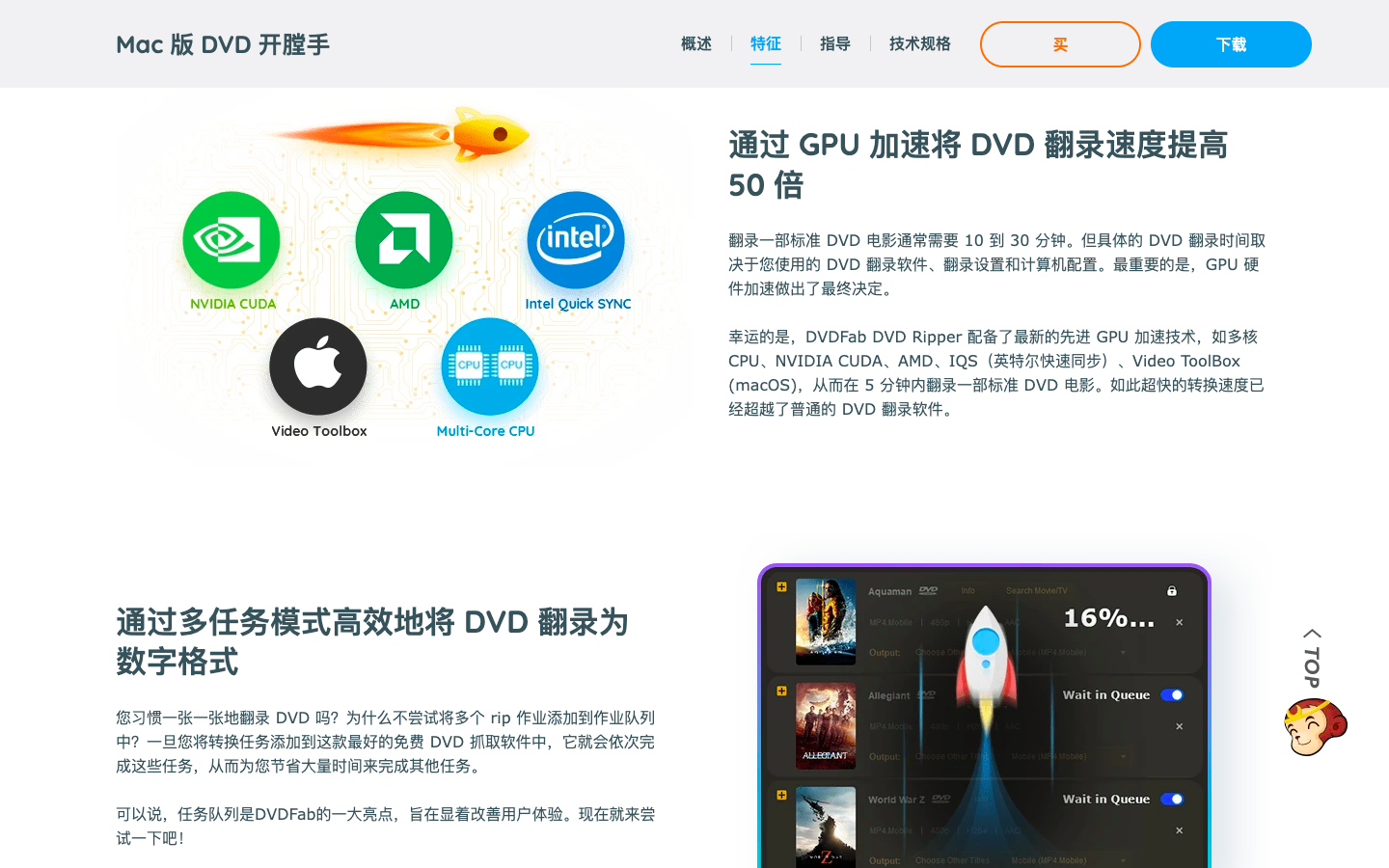The image size is (1389, 868).
Task: Click the Apple Video Toolbox icon
Action: pyautogui.click(x=318, y=366)
